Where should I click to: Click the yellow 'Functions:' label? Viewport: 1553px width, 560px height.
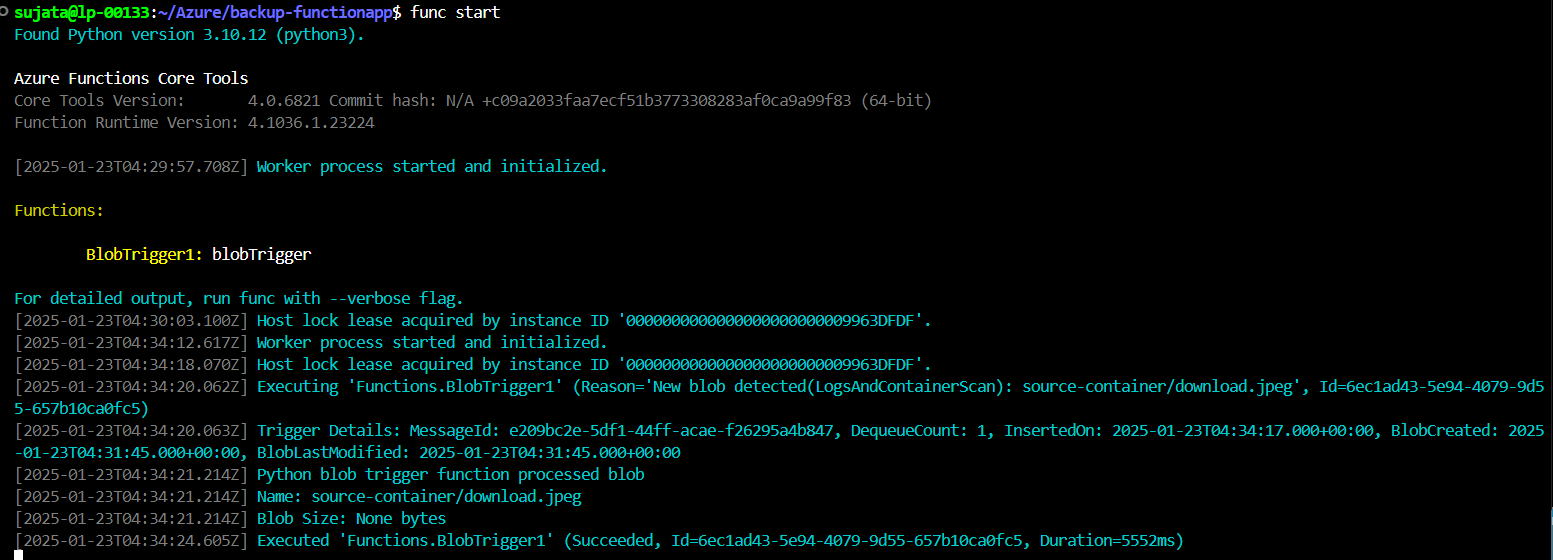tap(59, 210)
